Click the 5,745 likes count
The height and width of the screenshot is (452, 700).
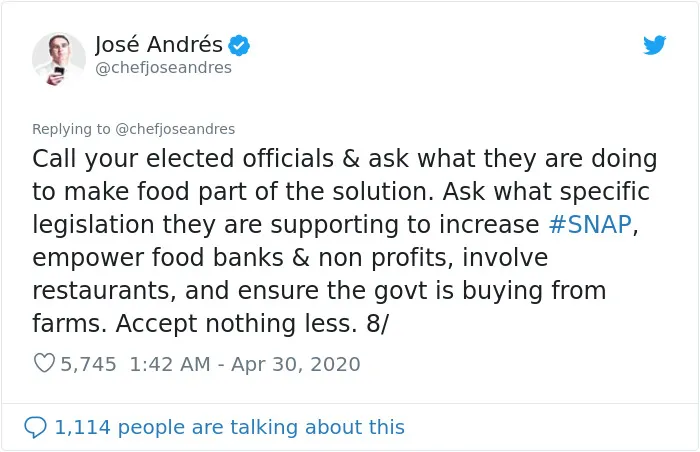pos(88,364)
